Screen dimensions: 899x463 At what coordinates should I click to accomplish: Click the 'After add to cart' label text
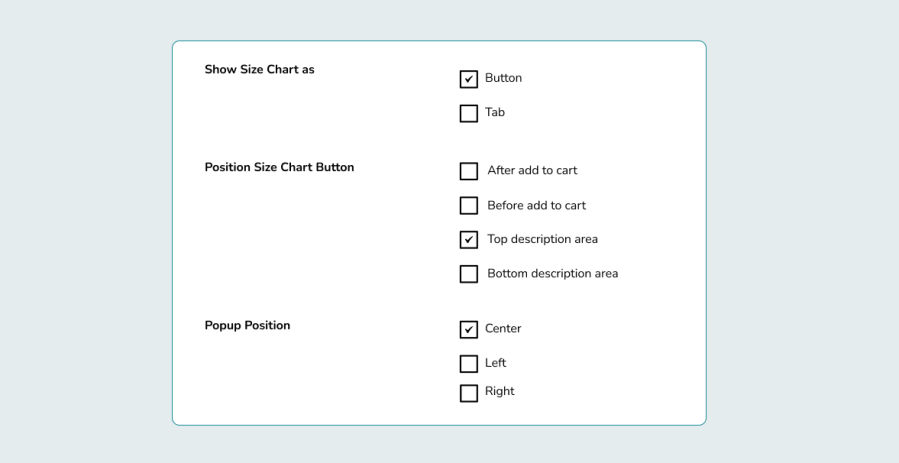(x=532, y=170)
